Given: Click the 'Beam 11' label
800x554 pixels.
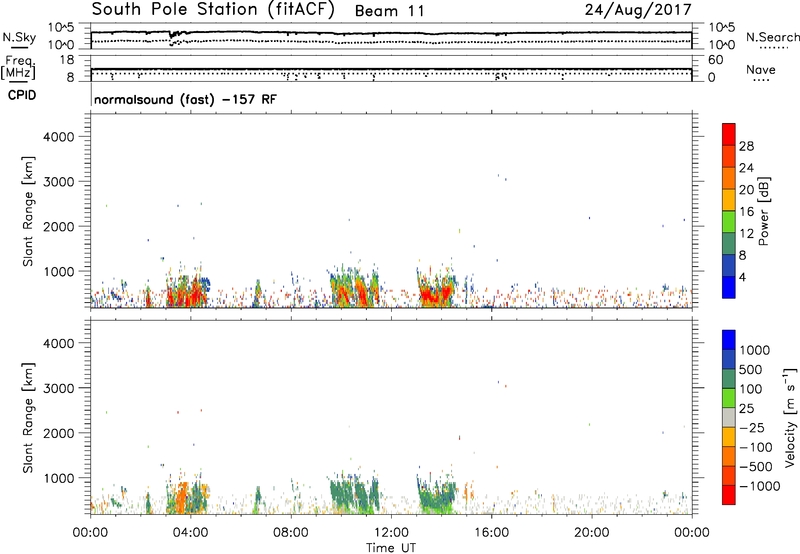Looking at the screenshot, I should (x=389, y=11).
